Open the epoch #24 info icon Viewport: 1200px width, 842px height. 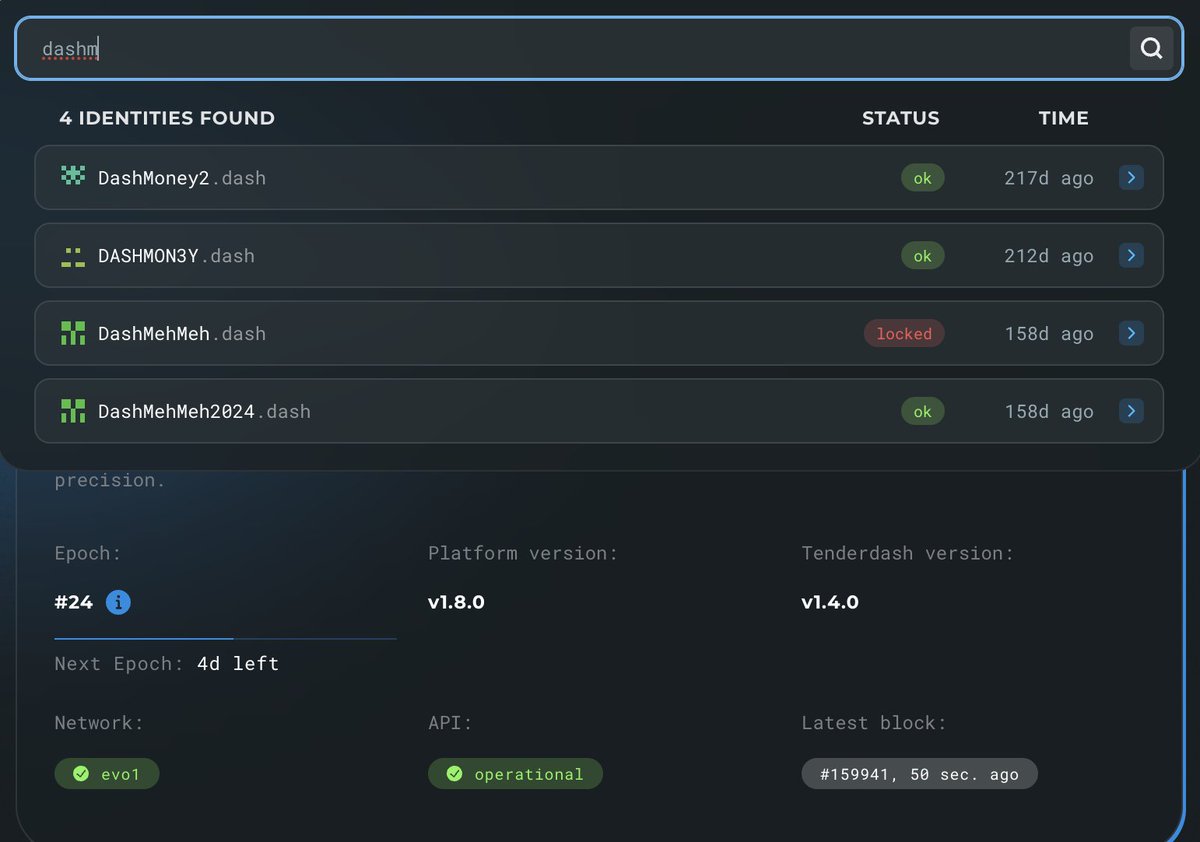pos(118,602)
